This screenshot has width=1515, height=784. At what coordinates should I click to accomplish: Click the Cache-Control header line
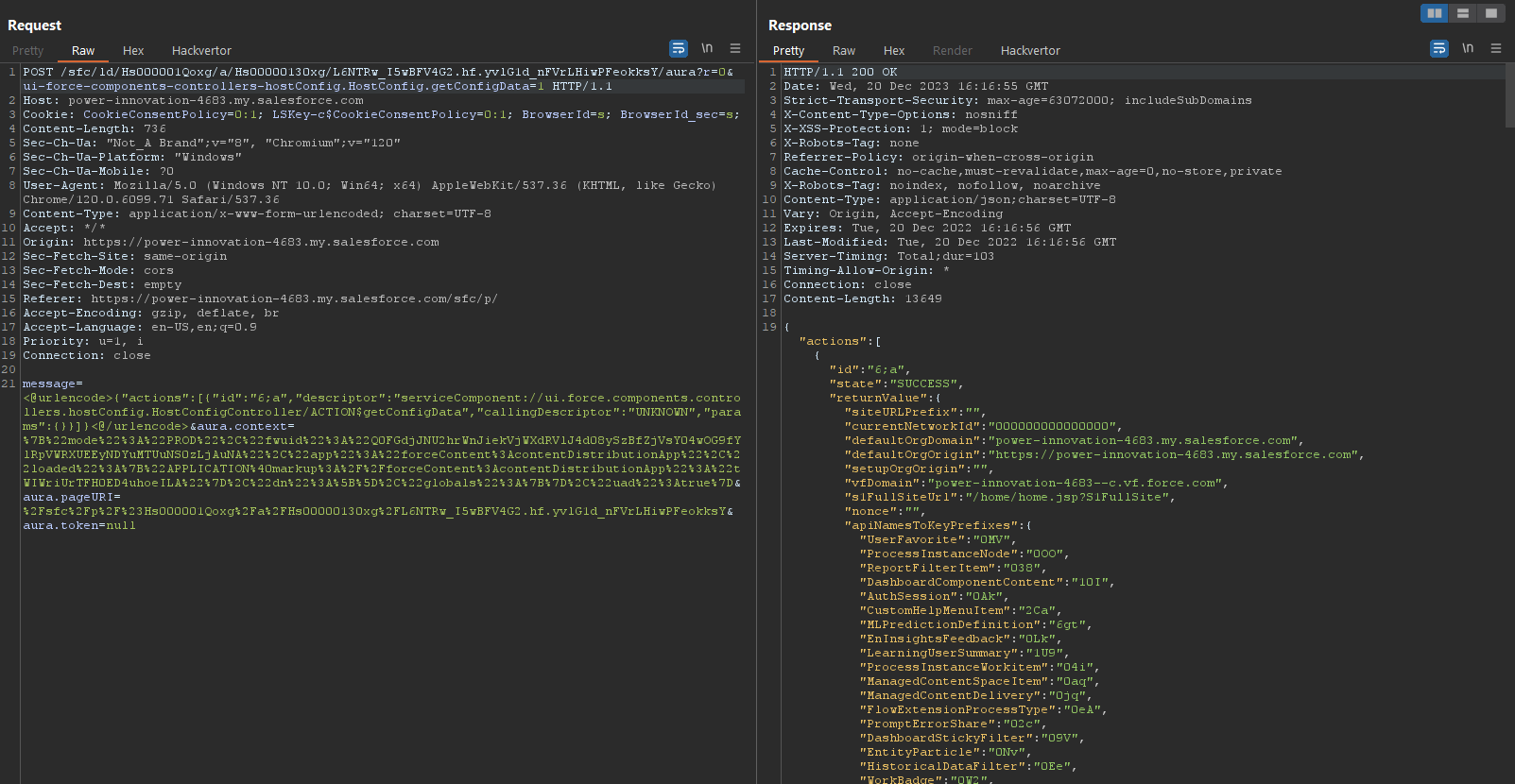(1033, 171)
